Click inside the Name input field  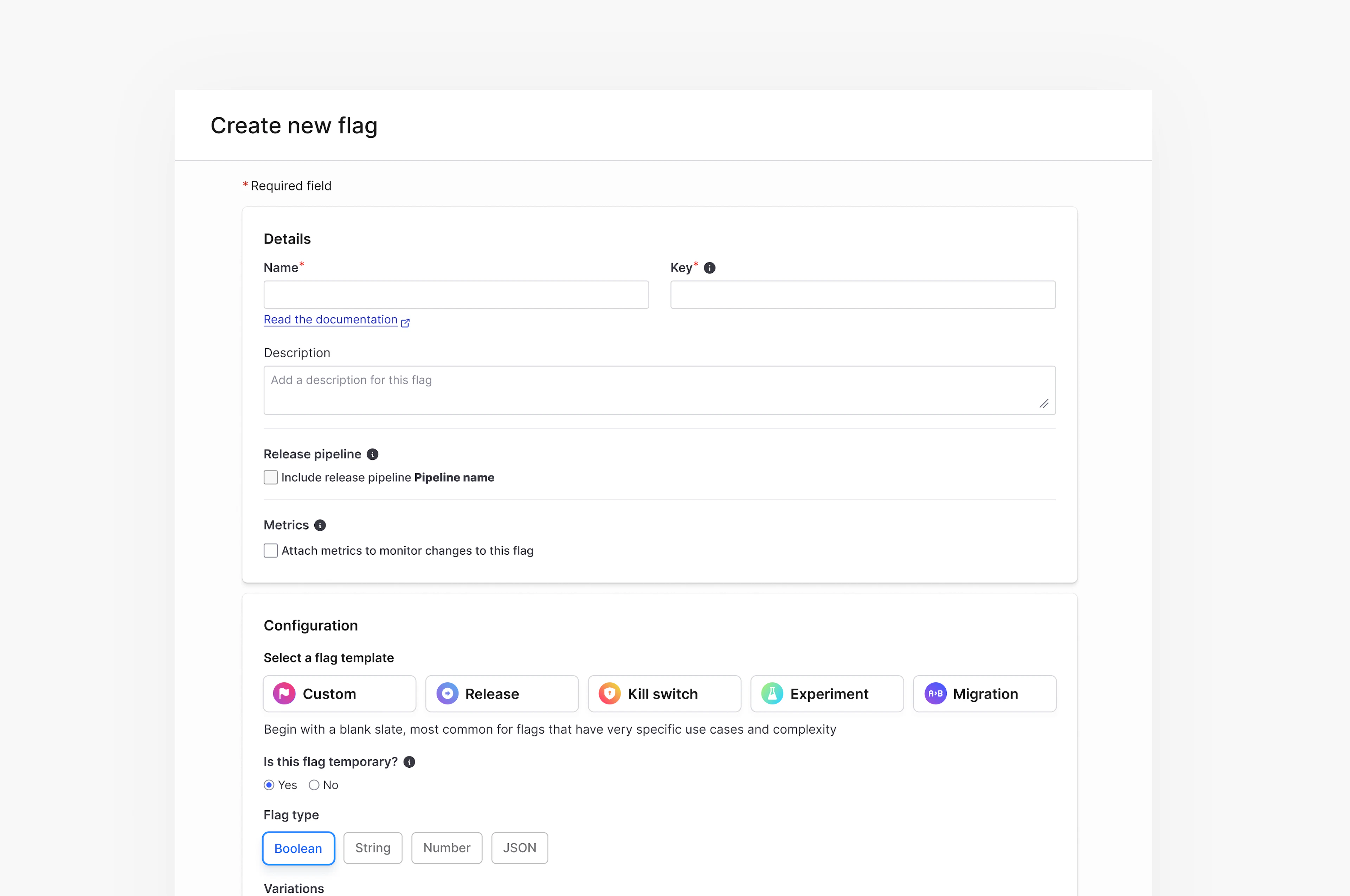[456, 294]
